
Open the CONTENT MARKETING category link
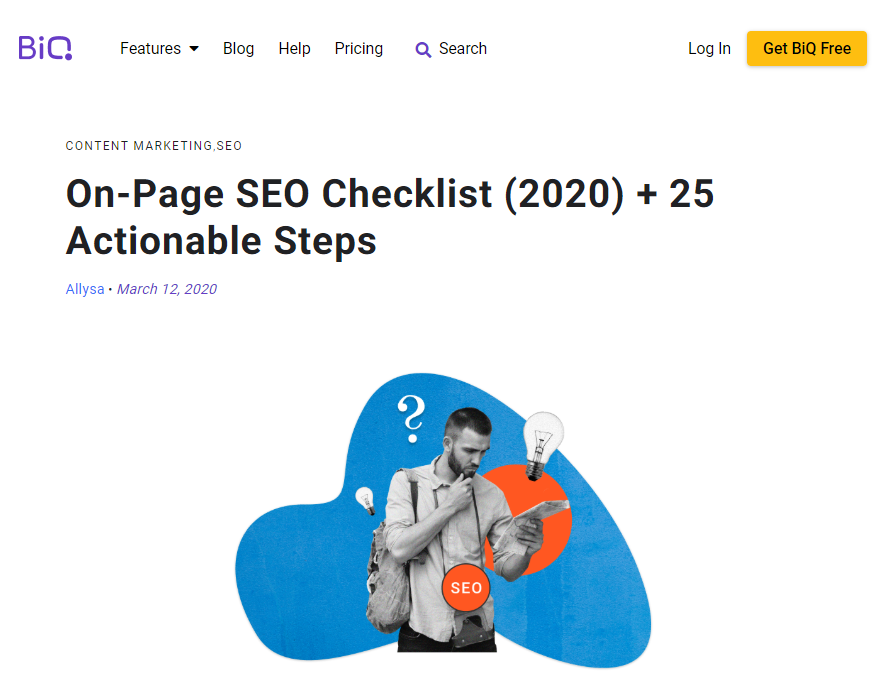click(x=139, y=146)
